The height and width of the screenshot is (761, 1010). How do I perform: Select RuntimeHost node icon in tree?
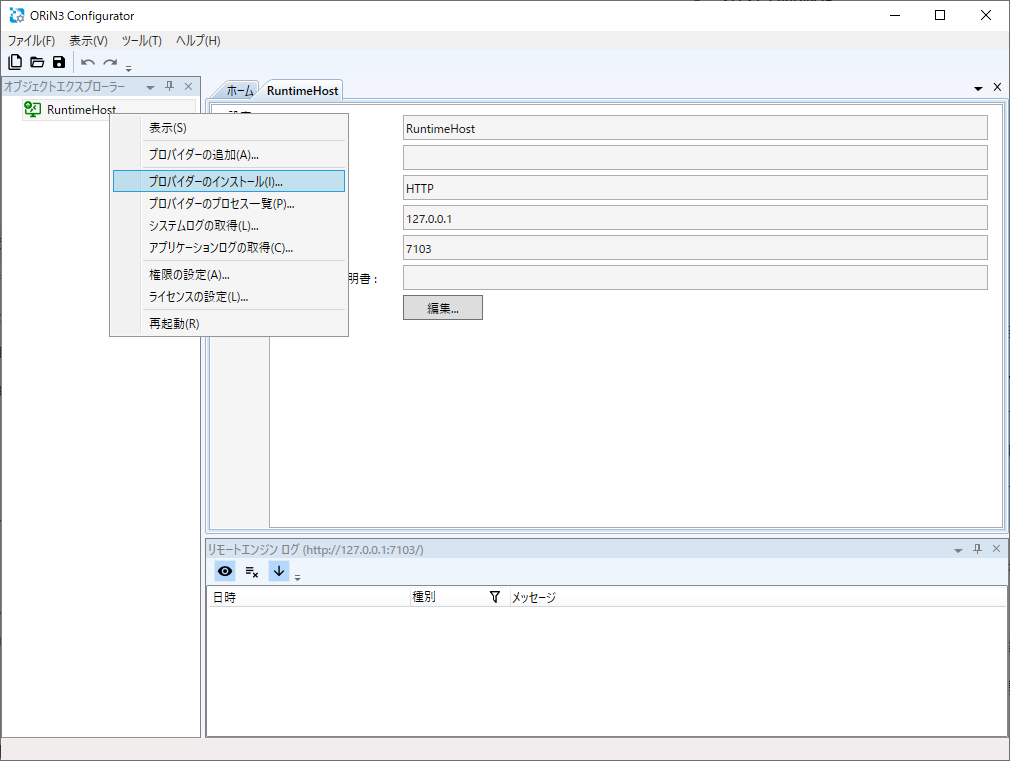point(32,109)
